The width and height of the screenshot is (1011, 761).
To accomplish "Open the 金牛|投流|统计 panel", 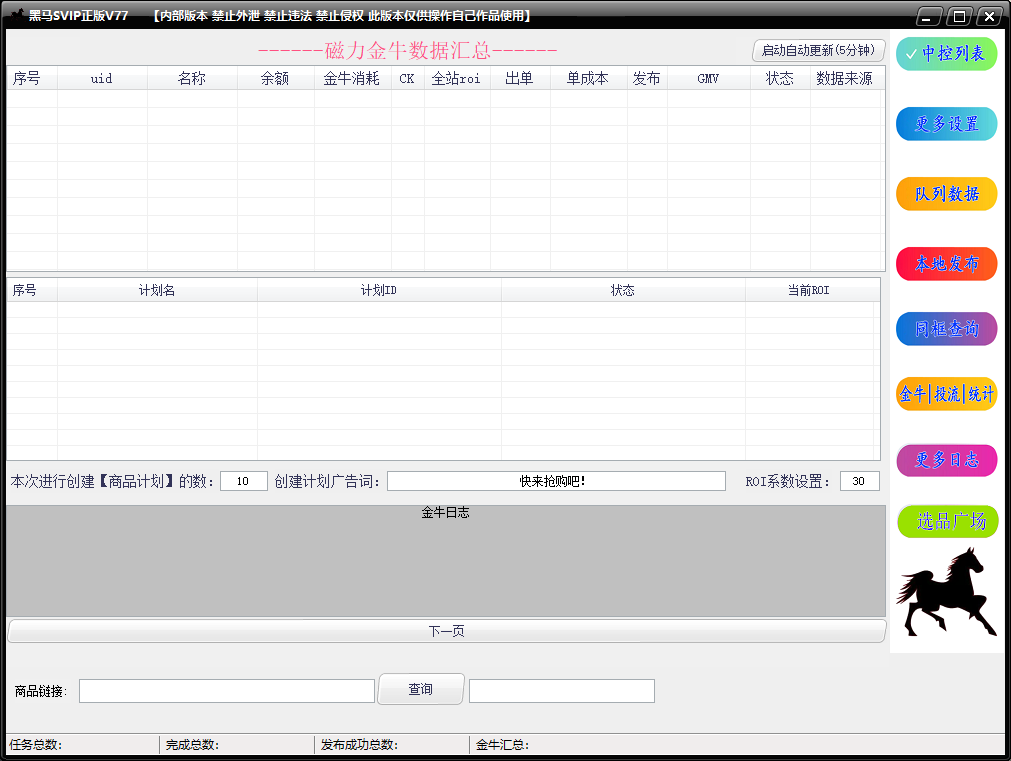I will (x=945, y=394).
